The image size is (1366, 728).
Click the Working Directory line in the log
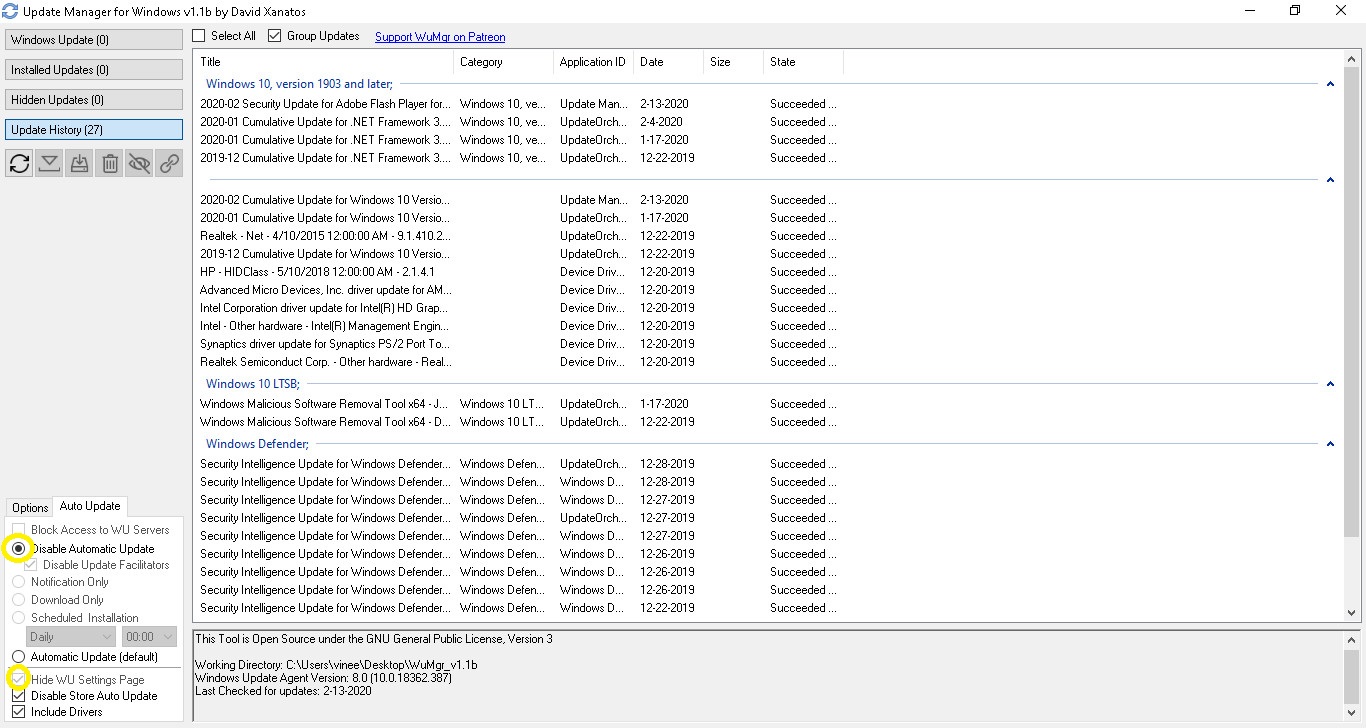(x=336, y=665)
